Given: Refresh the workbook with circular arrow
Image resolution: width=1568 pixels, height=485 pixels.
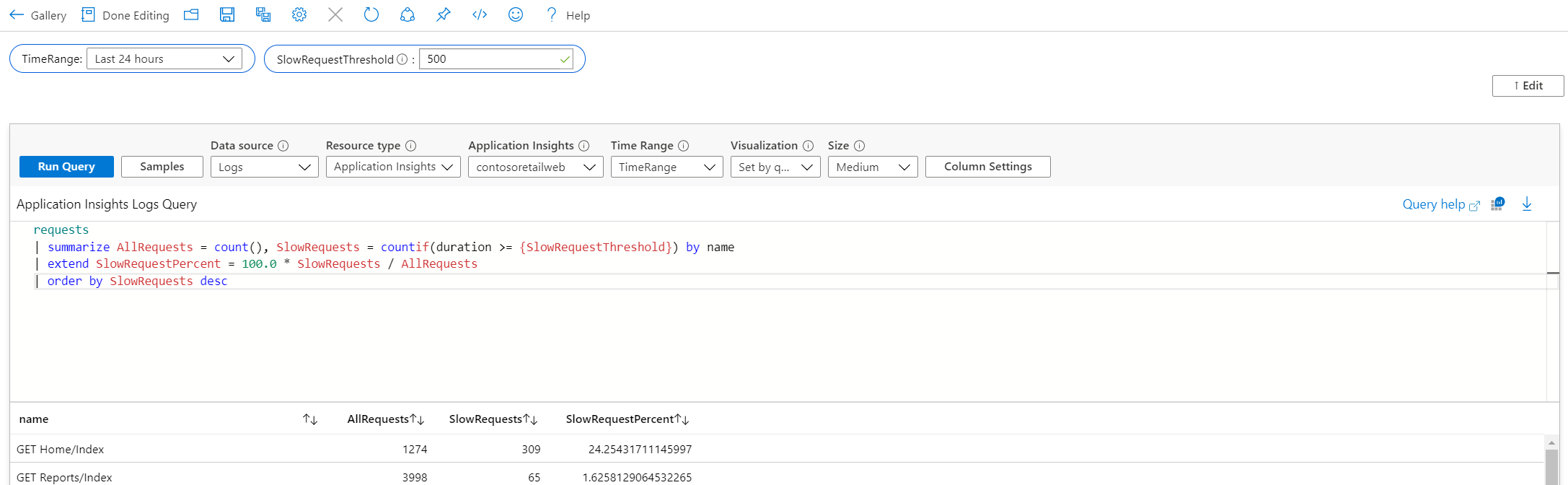Looking at the screenshot, I should (371, 14).
